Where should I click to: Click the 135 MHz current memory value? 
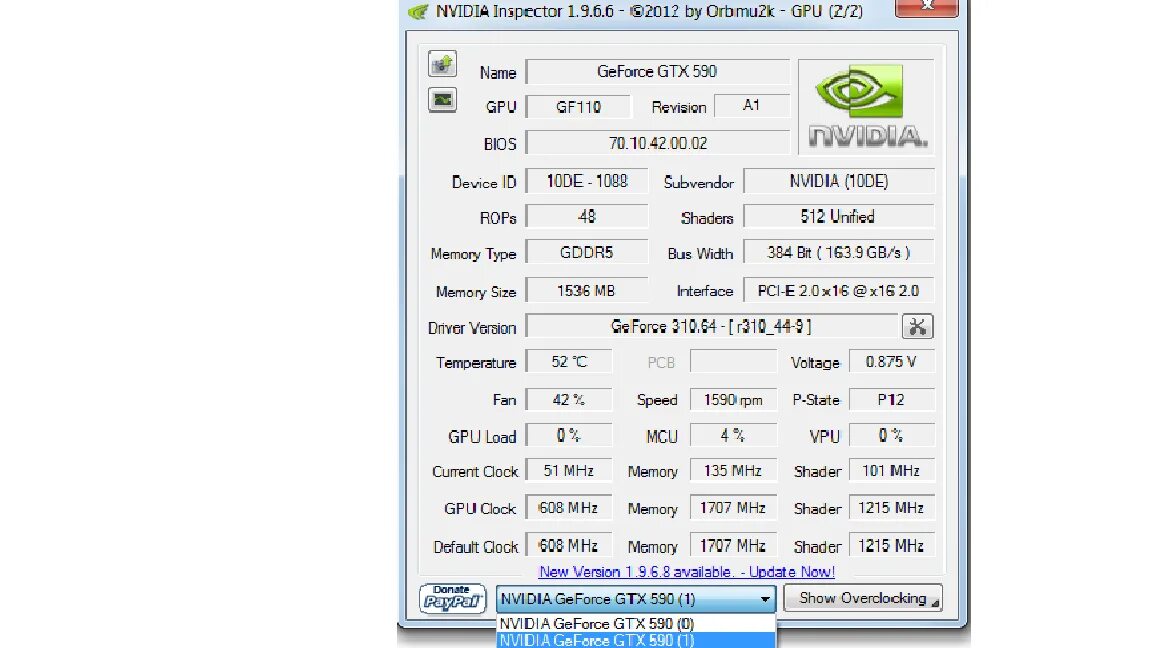(734, 470)
